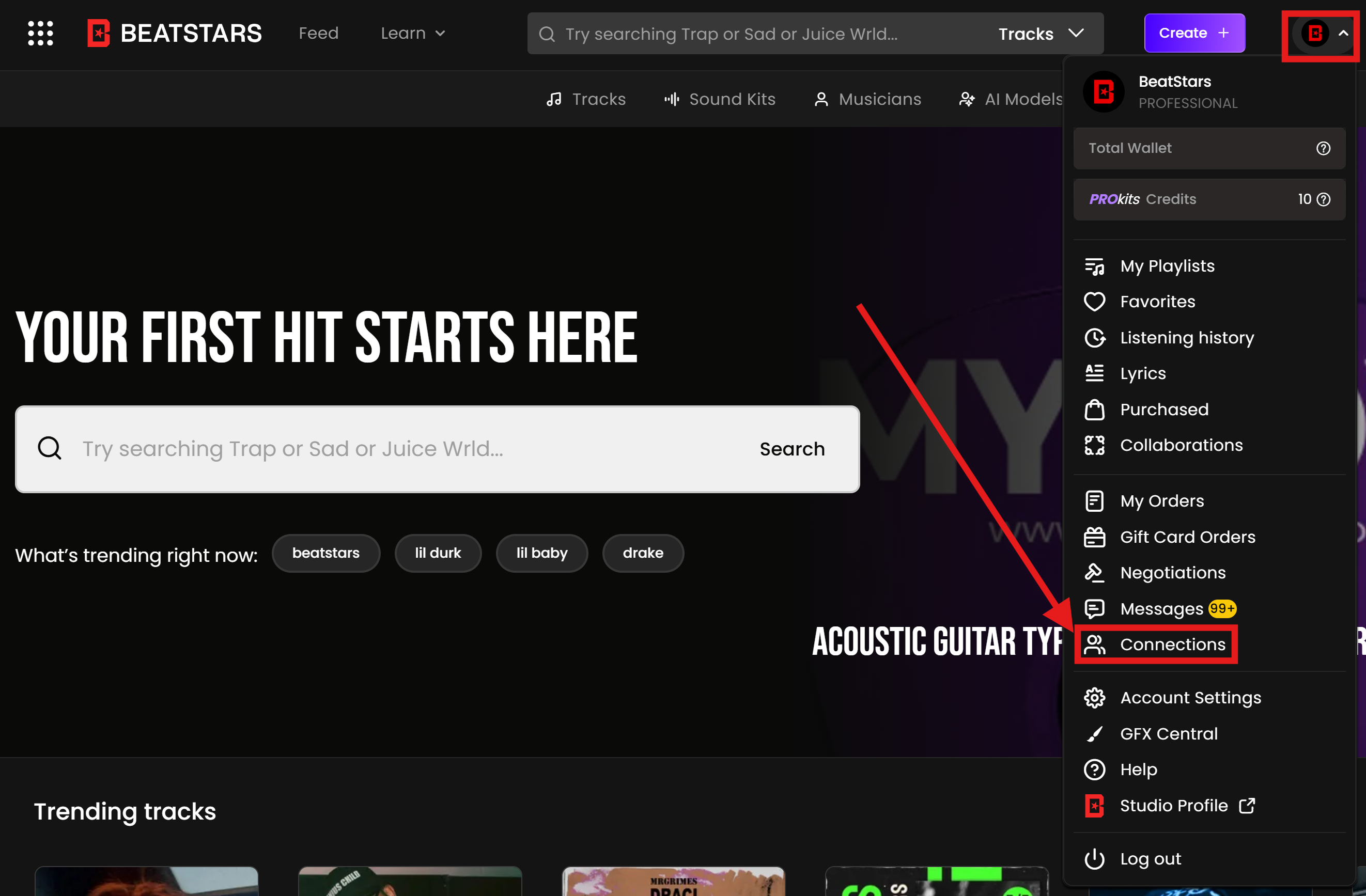Click the Messages chat bubble icon
The width and height of the screenshot is (1366, 896).
1094,609
